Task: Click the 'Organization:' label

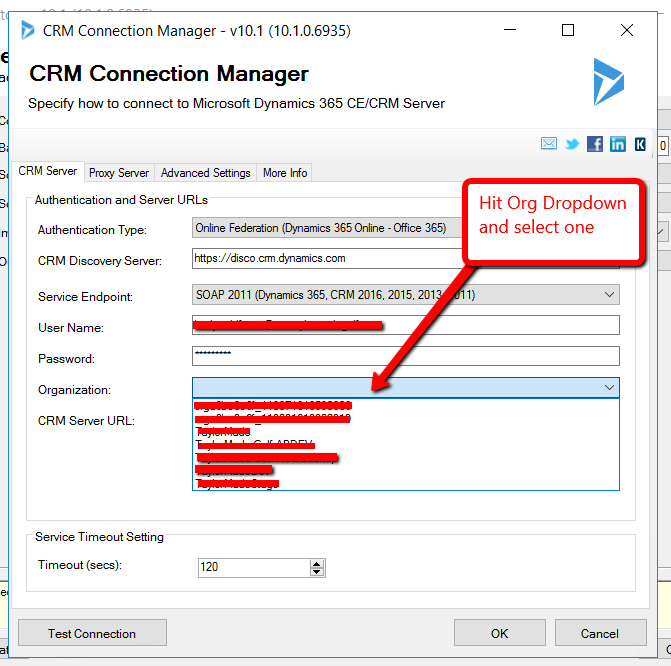Action: [74, 390]
